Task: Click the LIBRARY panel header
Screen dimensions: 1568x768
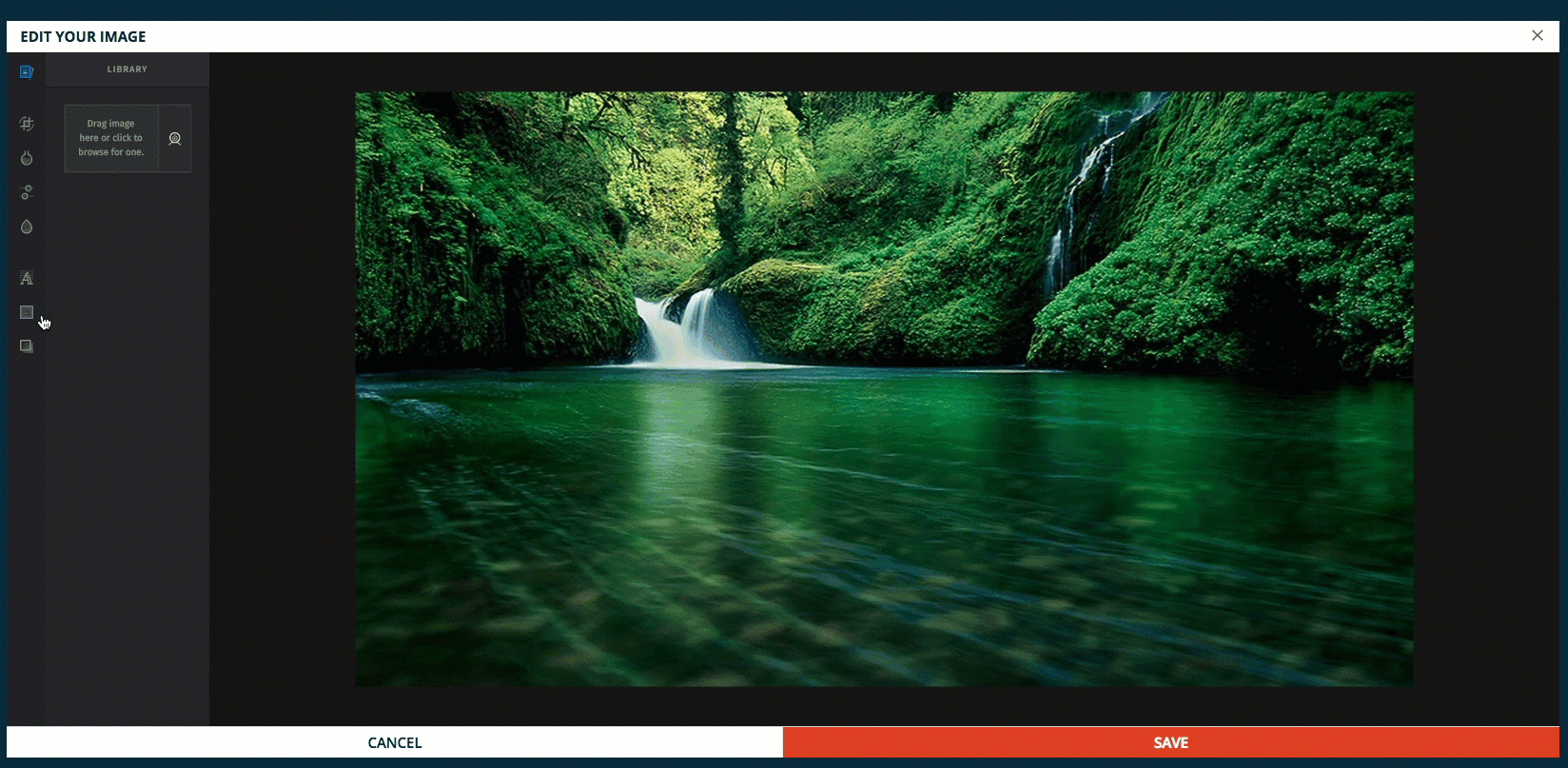Action: [x=127, y=69]
